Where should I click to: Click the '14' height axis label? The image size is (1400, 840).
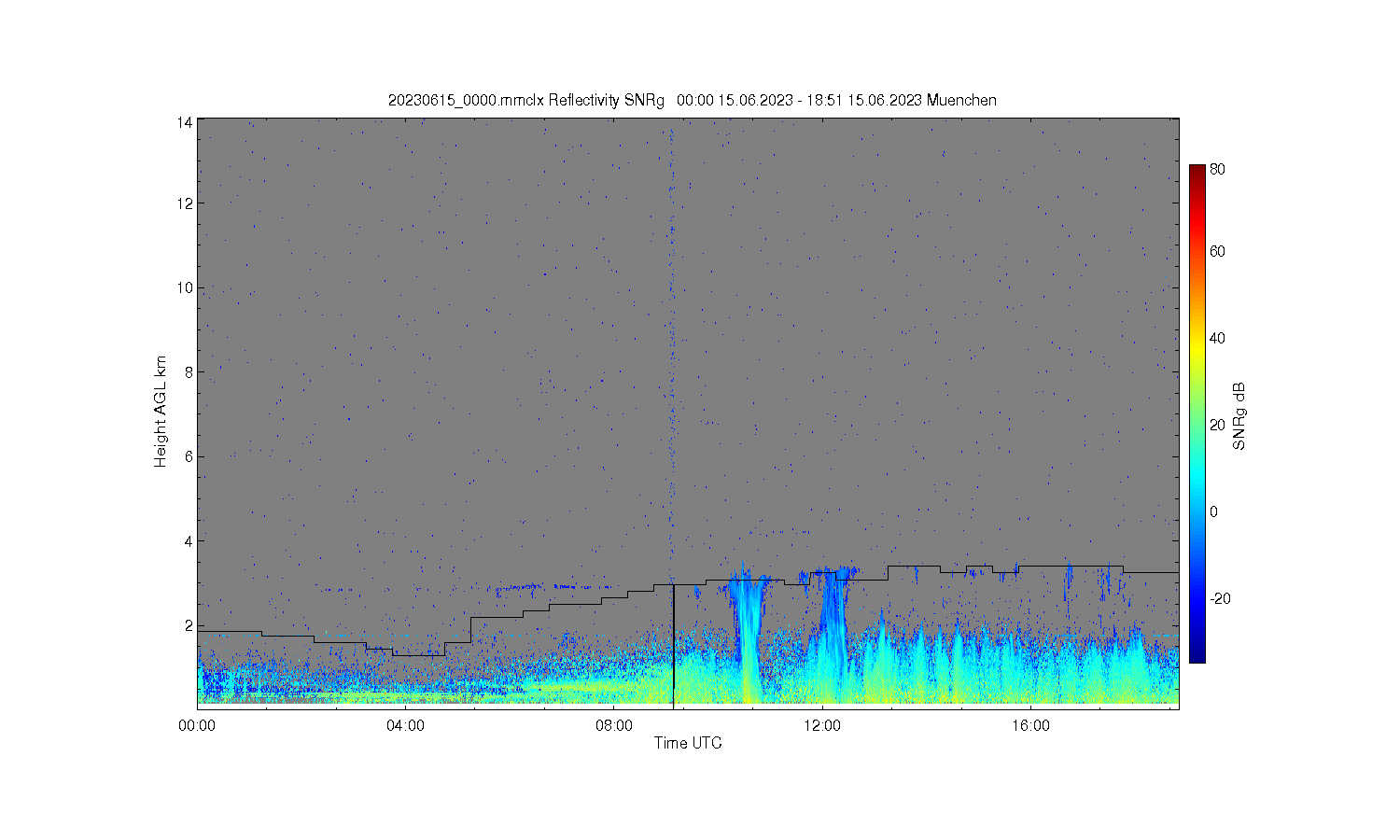tap(185, 122)
